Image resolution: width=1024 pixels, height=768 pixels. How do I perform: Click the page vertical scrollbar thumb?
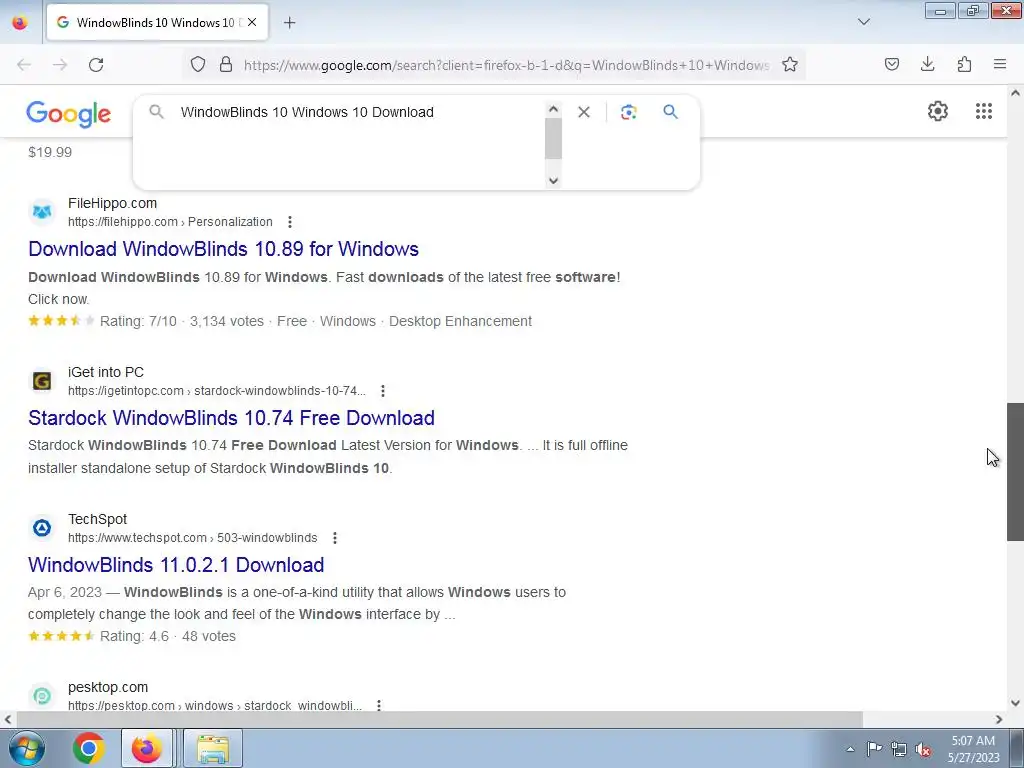1015,472
